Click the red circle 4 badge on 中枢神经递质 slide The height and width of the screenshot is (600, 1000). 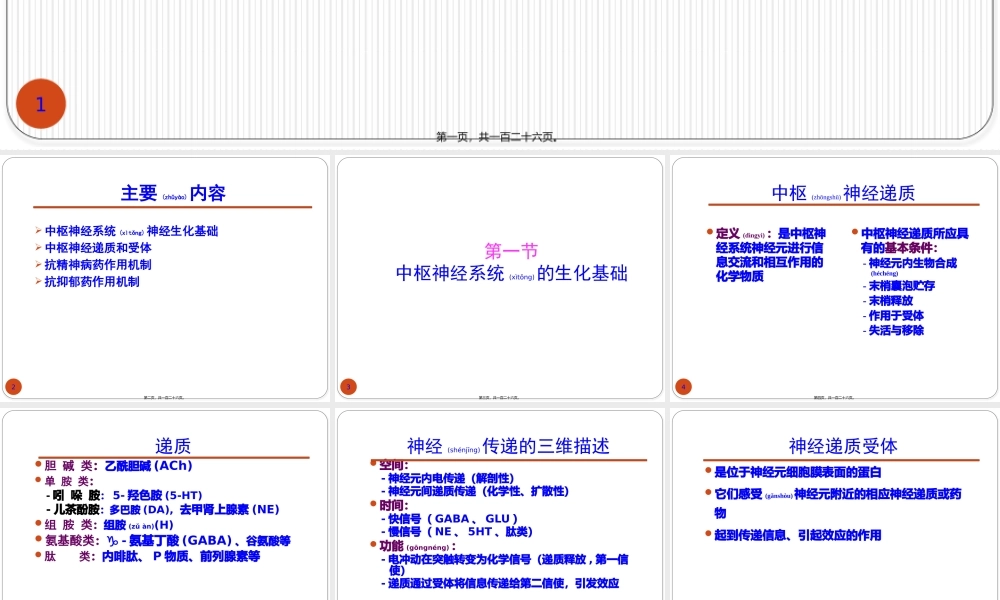coord(684,385)
